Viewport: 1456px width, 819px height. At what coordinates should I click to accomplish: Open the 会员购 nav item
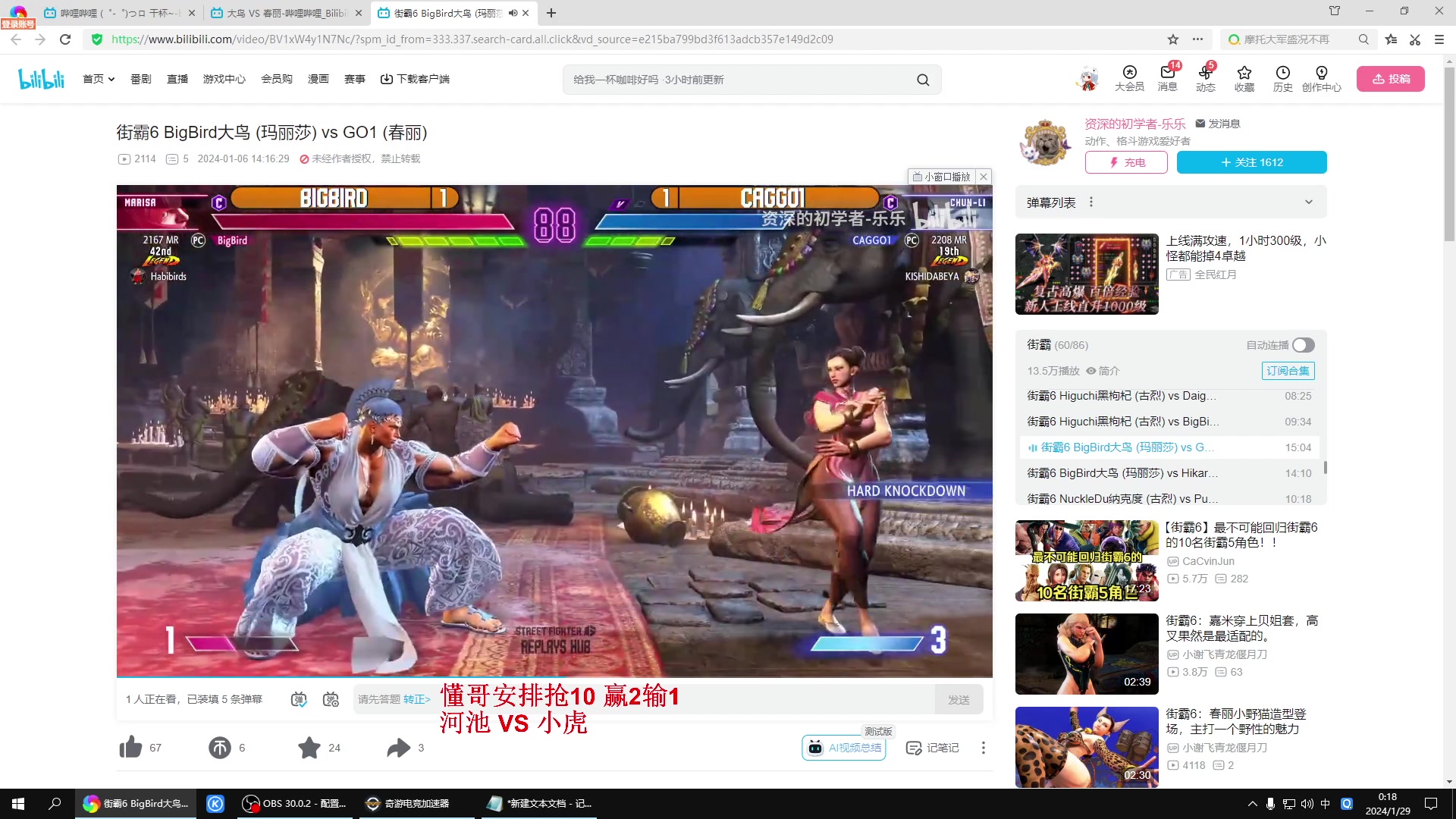(x=277, y=79)
